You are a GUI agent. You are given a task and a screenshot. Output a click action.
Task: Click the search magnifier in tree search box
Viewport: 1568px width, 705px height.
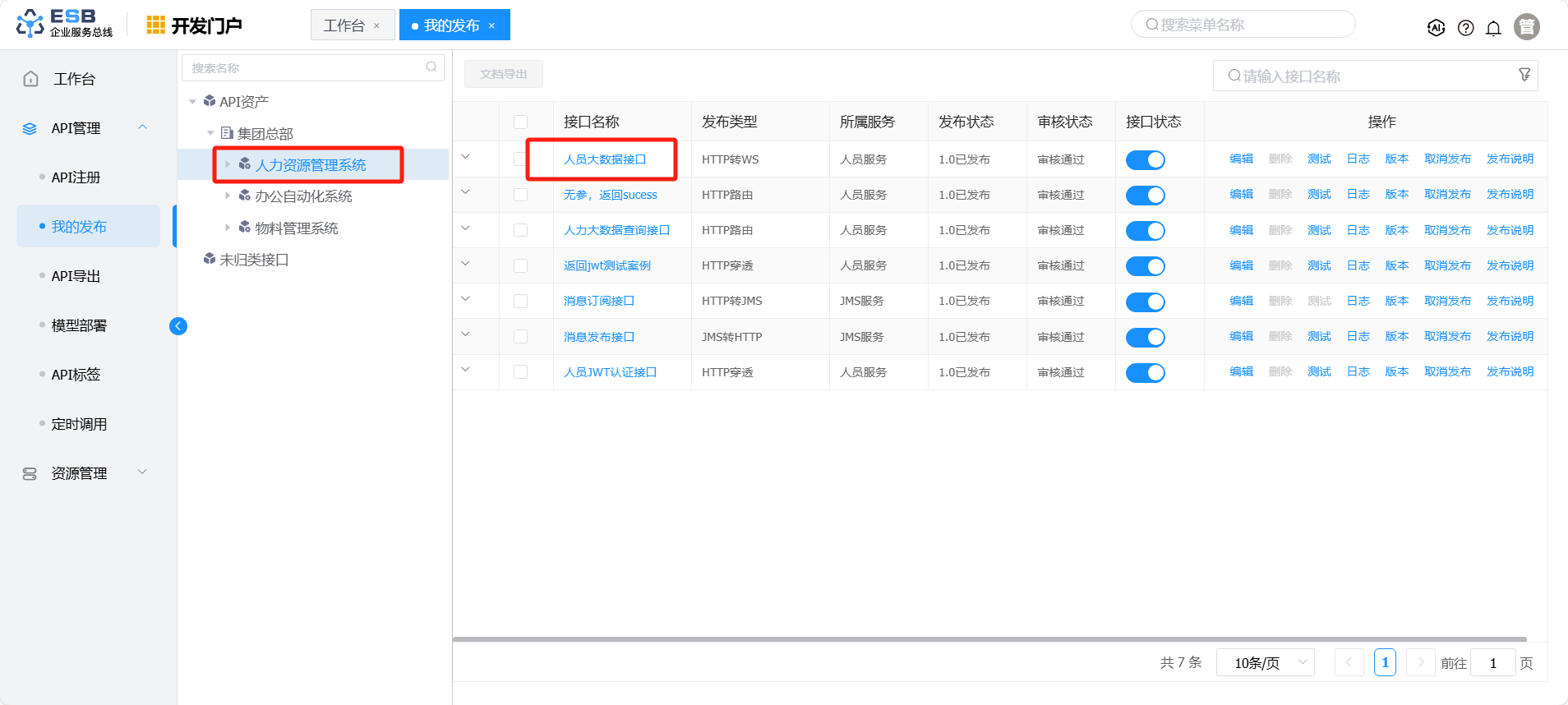[431, 67]
